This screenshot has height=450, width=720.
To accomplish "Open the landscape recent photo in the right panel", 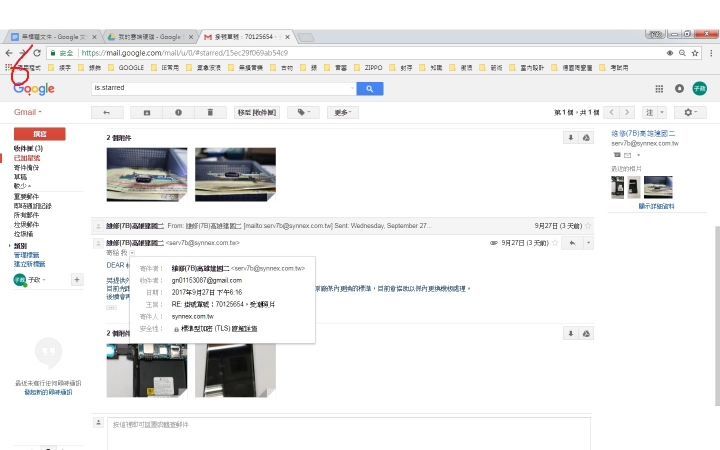I will click(x=658, y=187).
